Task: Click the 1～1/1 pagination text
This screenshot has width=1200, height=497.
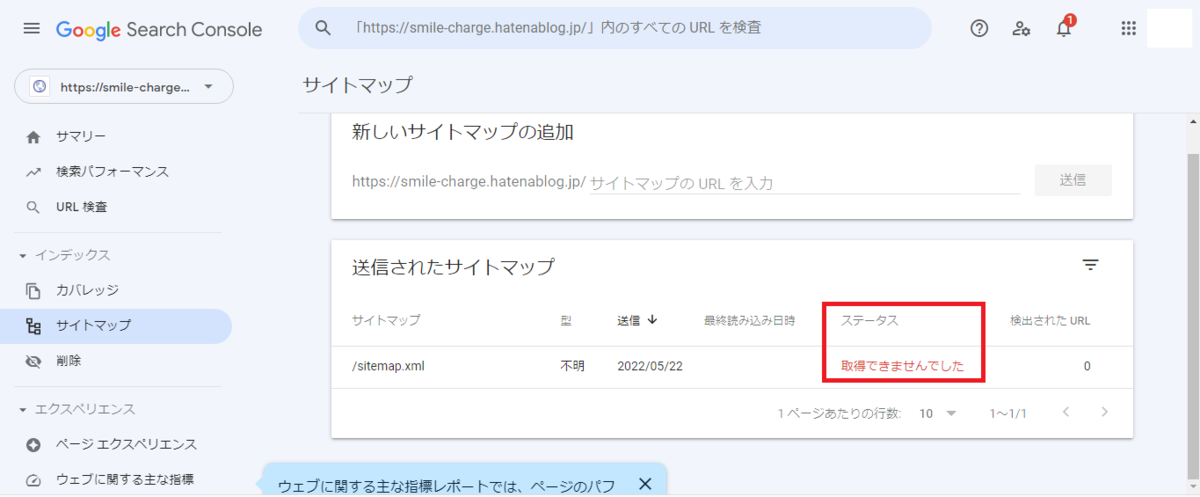Action: (1008, 413)
